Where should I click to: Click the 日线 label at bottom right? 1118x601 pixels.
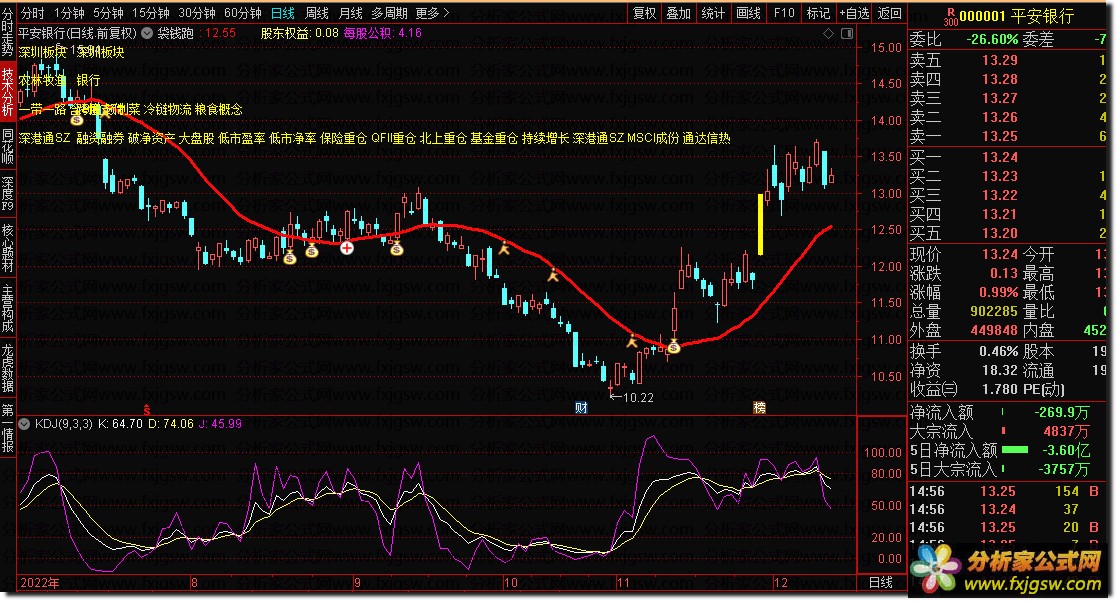881,582
